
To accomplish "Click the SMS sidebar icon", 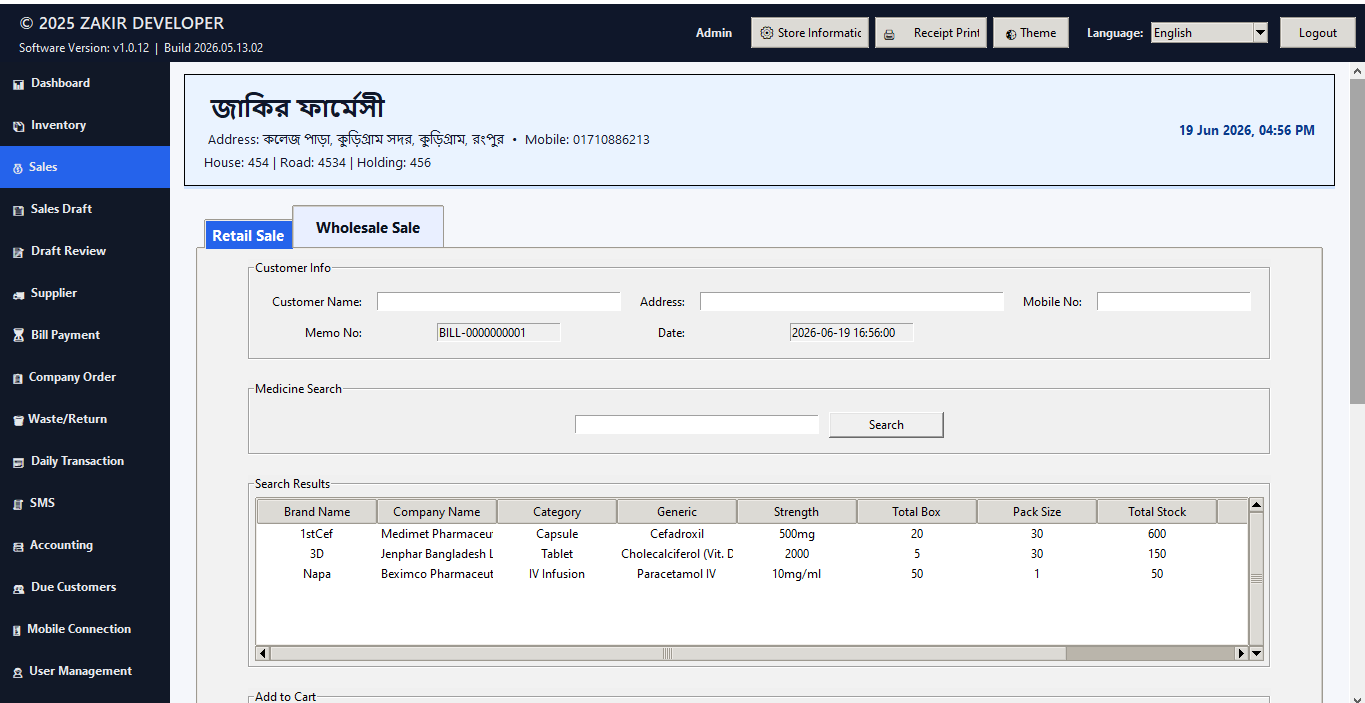I will click(x=18, y=504).
